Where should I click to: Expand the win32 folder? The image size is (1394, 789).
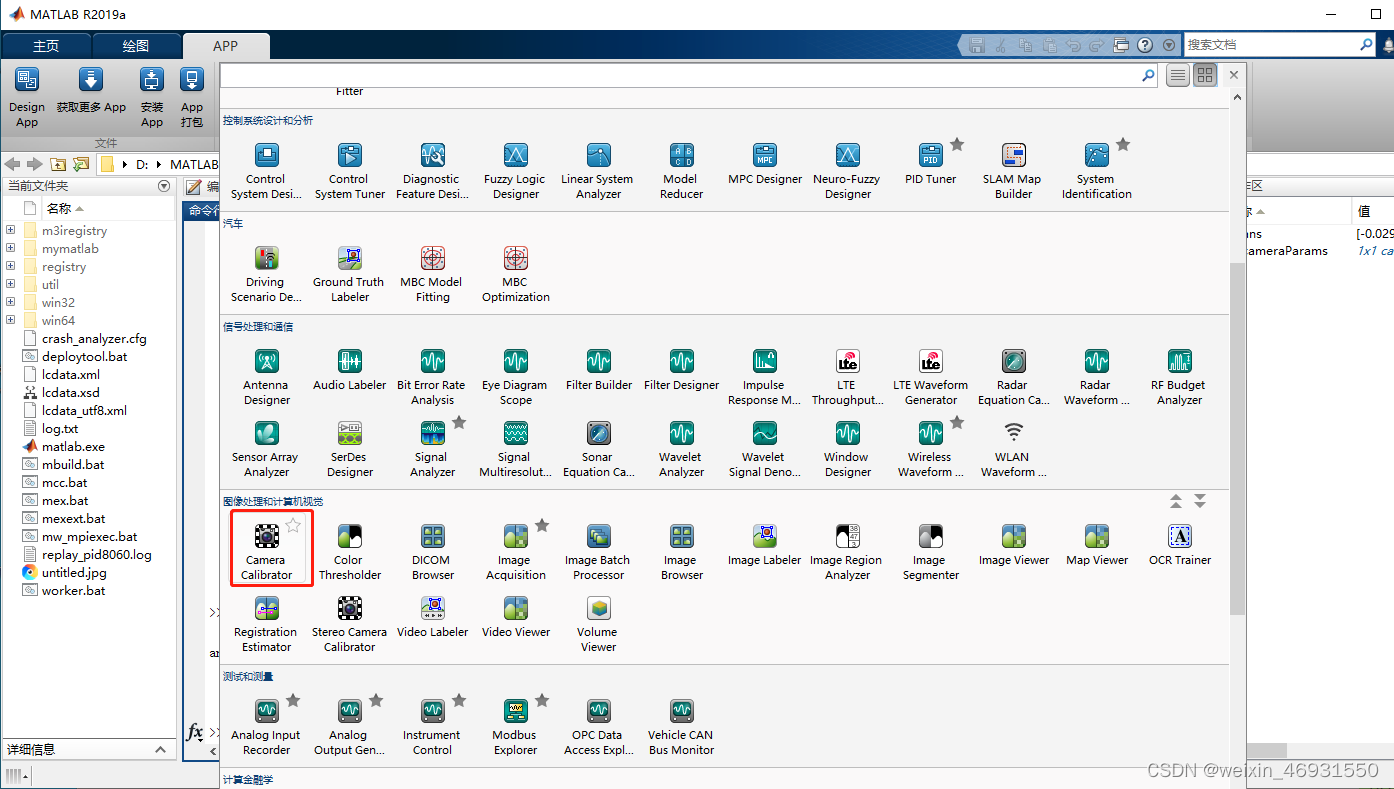tap(11, 303)
